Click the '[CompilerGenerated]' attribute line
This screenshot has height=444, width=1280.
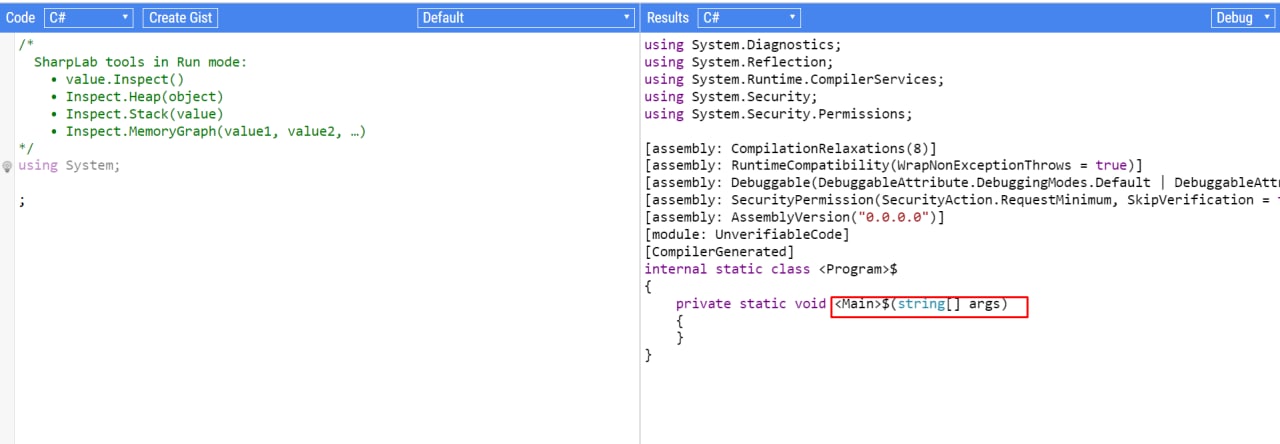[x=719, y=252]
